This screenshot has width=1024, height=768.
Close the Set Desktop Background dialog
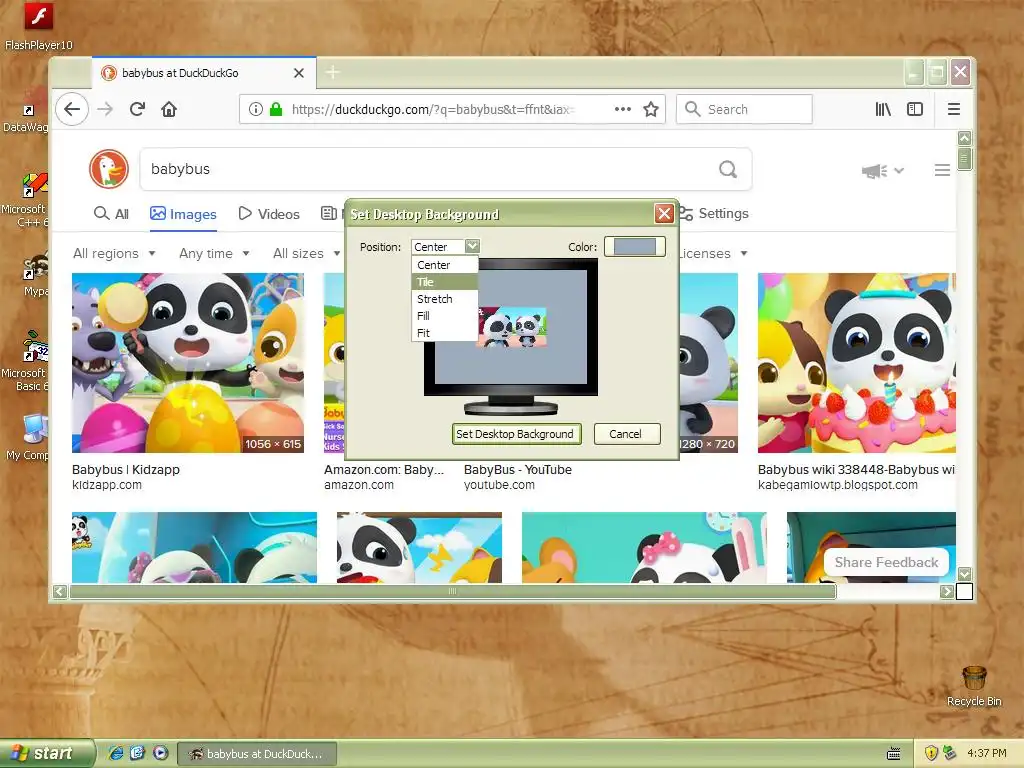point(664,214)
